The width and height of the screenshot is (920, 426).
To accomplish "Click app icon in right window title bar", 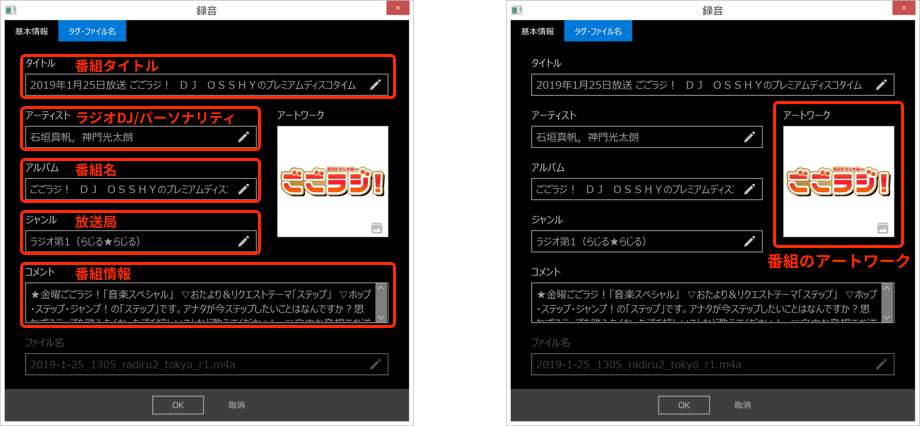I will (x=517, y=10).
